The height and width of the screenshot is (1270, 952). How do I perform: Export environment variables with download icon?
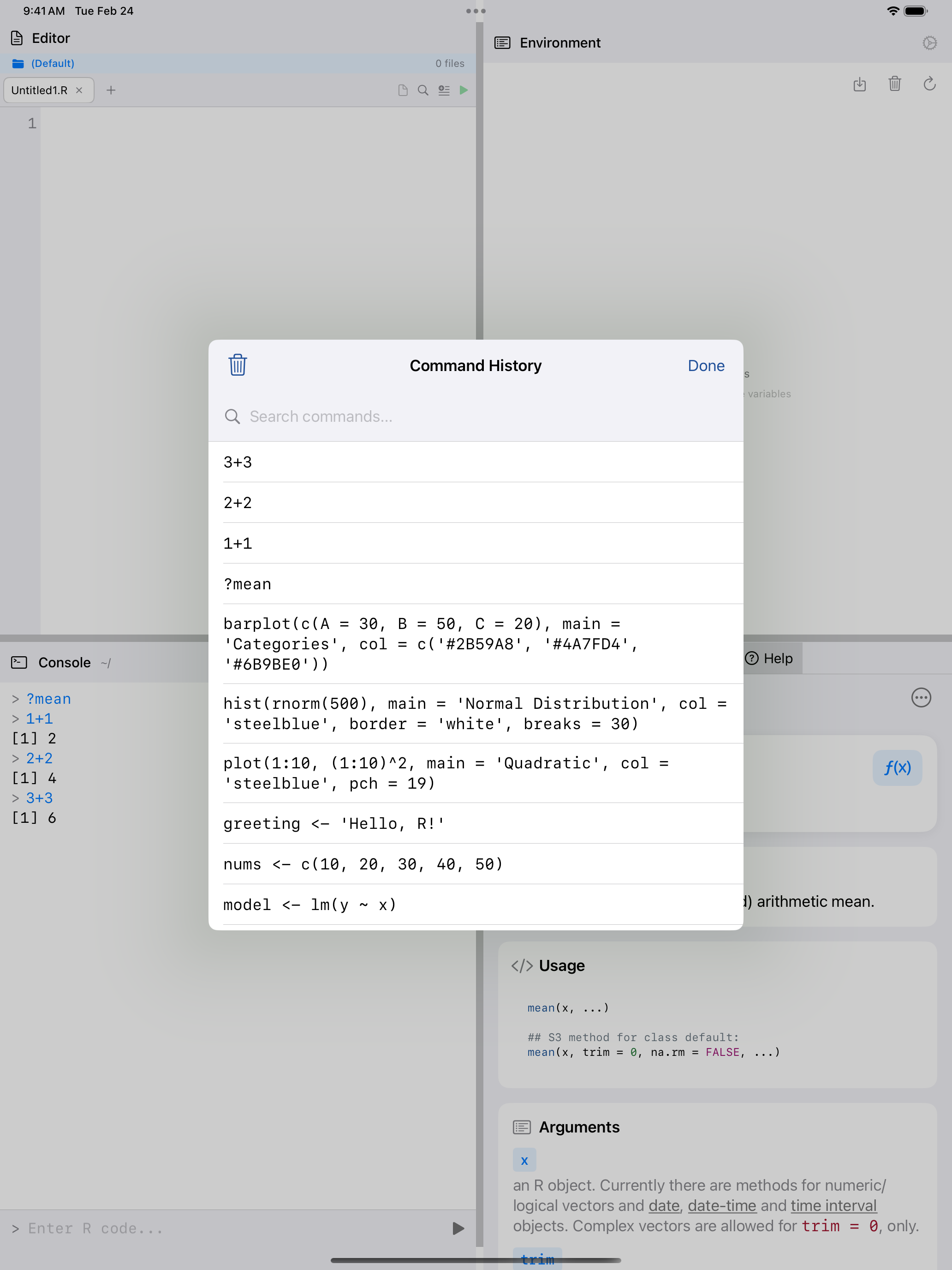click(860, 84)
